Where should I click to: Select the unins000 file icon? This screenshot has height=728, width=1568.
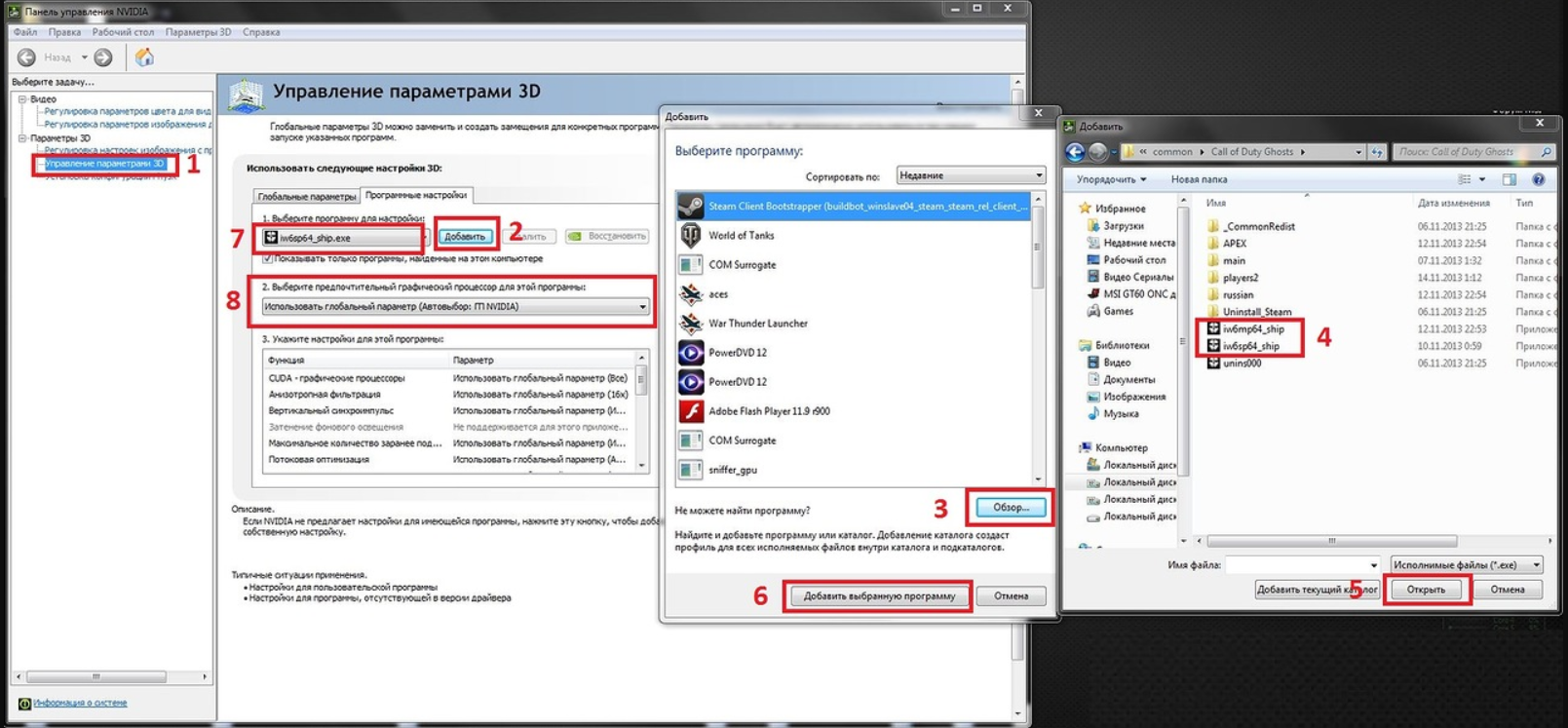click(x=1213, y=364)
